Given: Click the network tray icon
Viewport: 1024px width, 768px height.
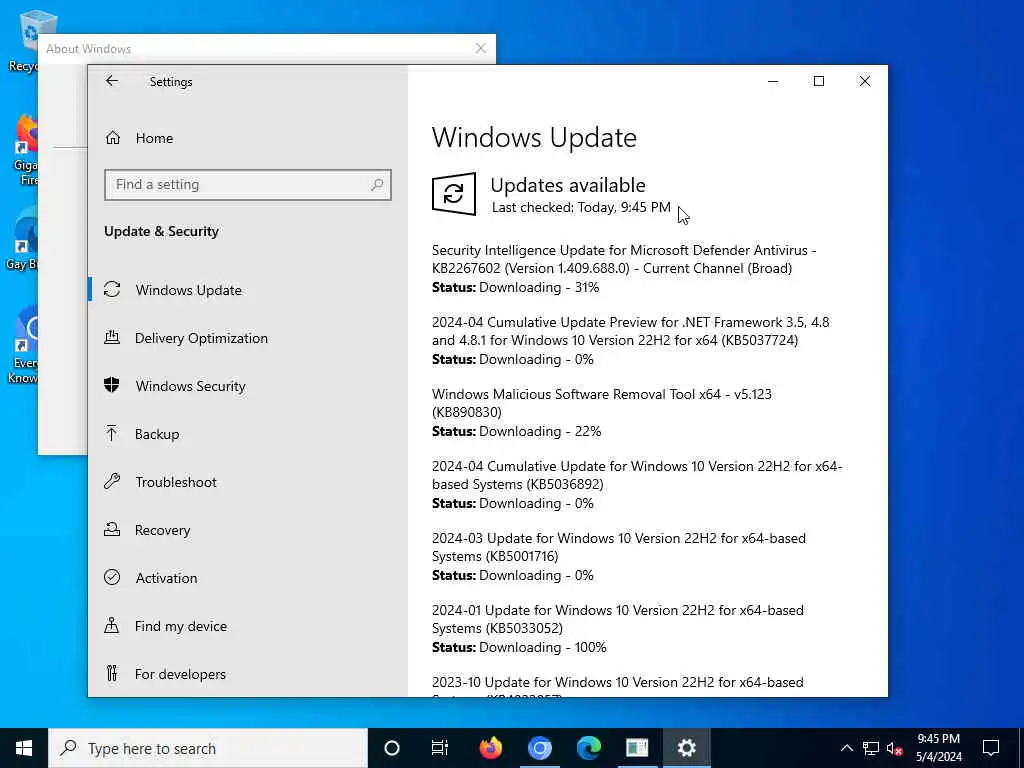Looking at the screenshot, I should [x=871, y=748].
